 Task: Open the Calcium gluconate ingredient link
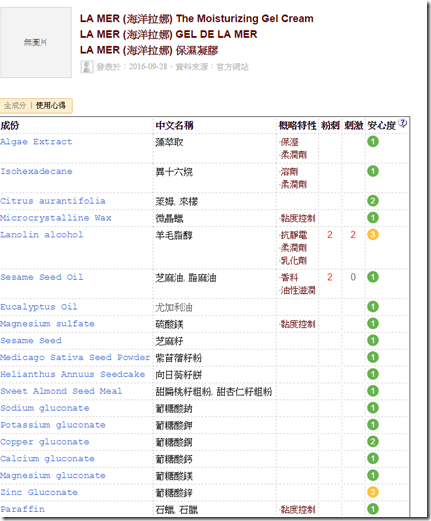point(47,459)
